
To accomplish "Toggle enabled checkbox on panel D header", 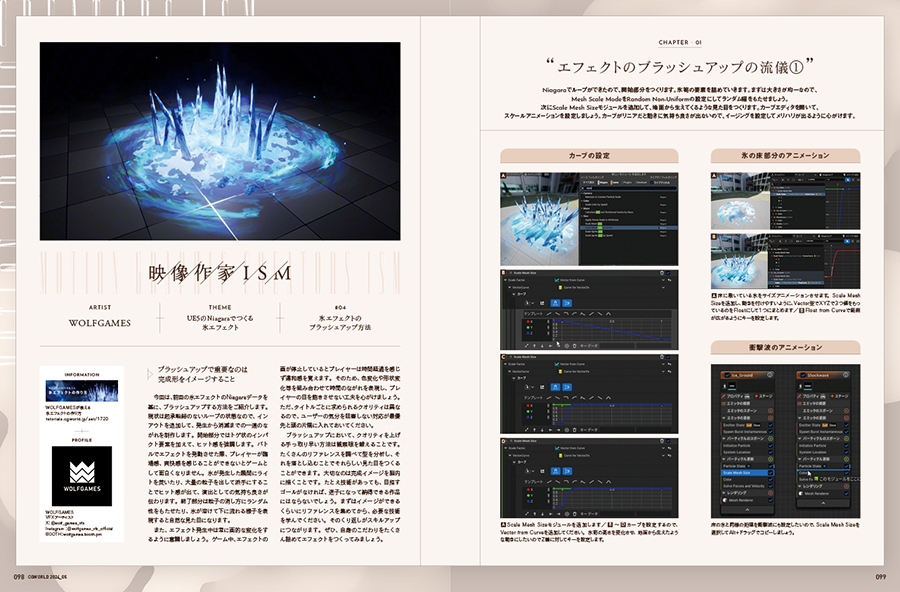I will (x=668, y=441).
